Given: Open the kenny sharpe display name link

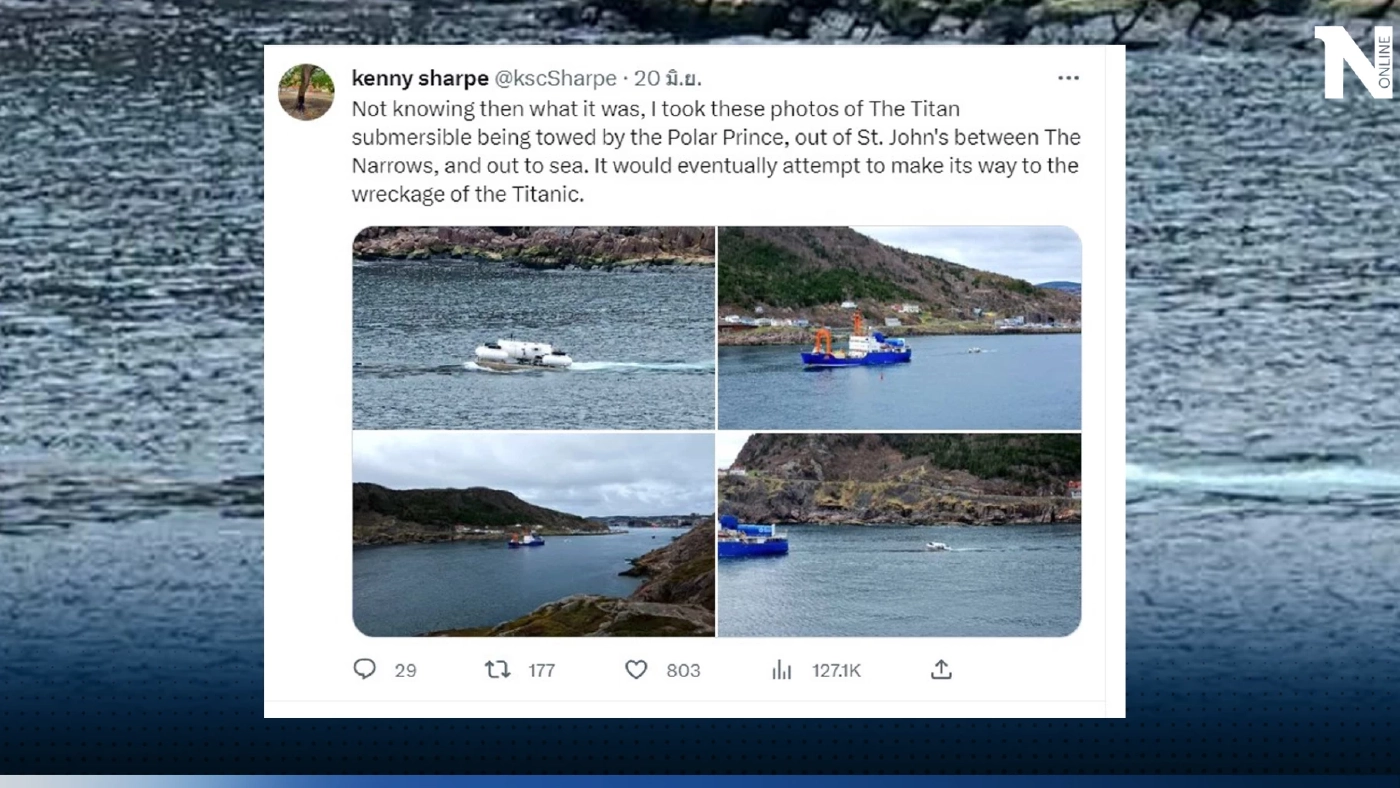Looking at the screenshot, I should click(420, 78).
